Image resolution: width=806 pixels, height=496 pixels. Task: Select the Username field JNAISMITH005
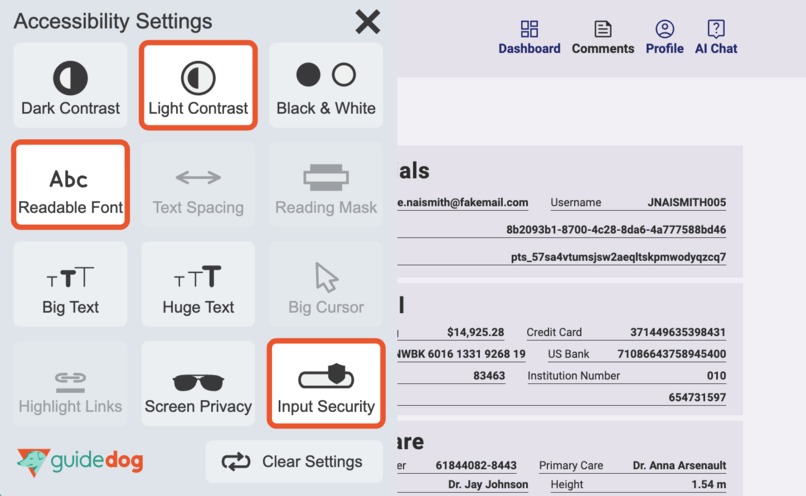687,203
